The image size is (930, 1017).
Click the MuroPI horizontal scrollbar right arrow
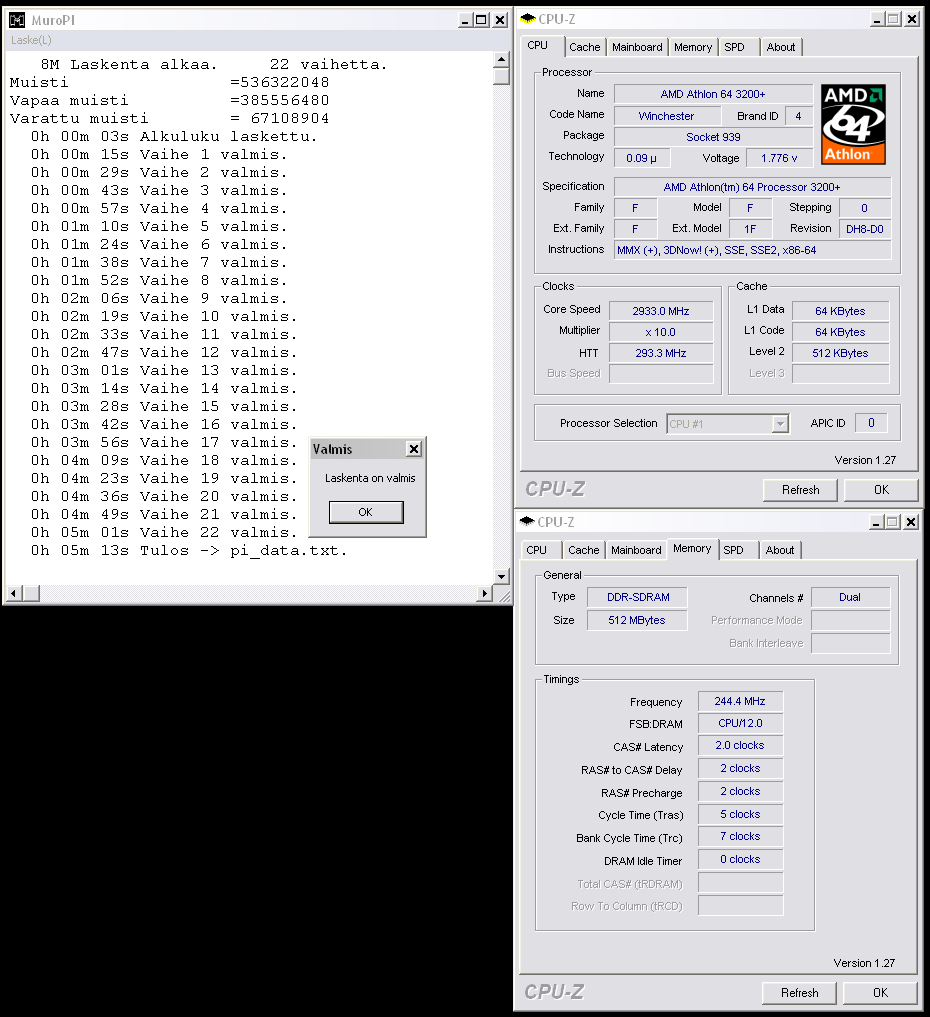[484, 593]
